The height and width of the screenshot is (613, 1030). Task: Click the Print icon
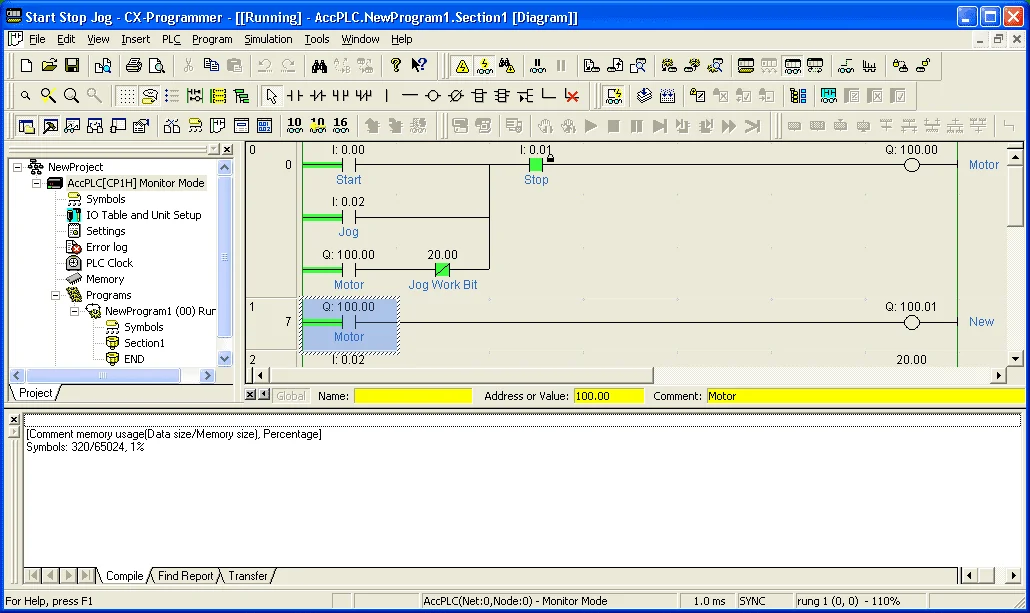point(134,66)
